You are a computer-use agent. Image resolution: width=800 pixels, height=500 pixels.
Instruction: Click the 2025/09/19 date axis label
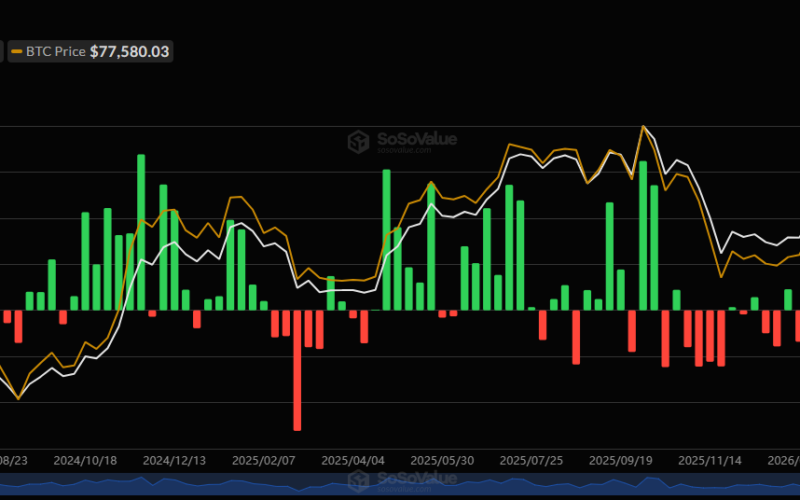point(621,461)
